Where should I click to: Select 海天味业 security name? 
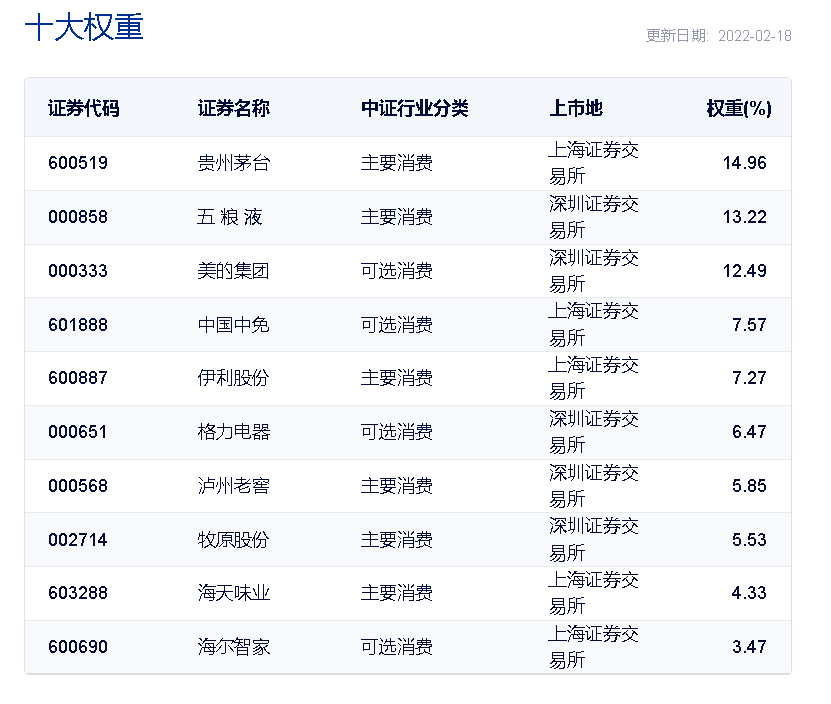pos(234,593)
